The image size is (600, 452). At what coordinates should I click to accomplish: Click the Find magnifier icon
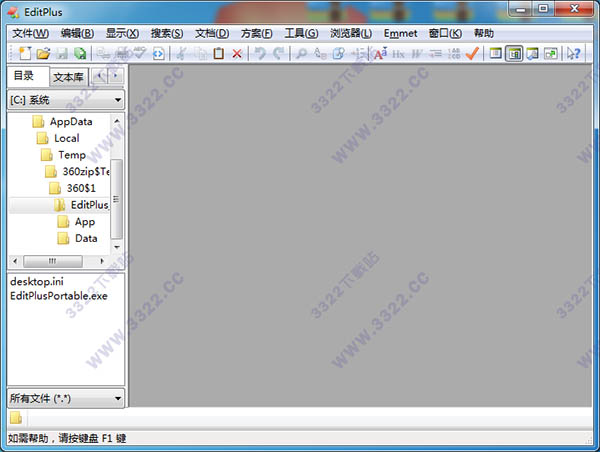click(x=302, y=53)
